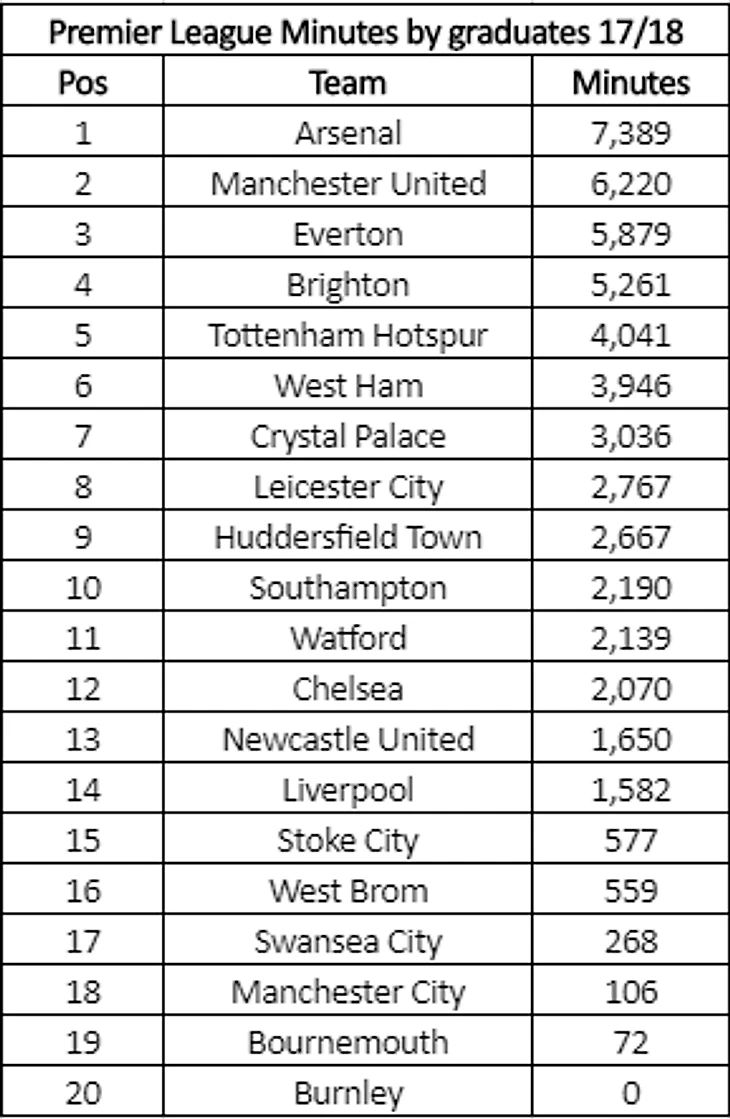Screen dimensions: 730x1119
Task: Click the Brighton team cell
Action: (348, 286)
